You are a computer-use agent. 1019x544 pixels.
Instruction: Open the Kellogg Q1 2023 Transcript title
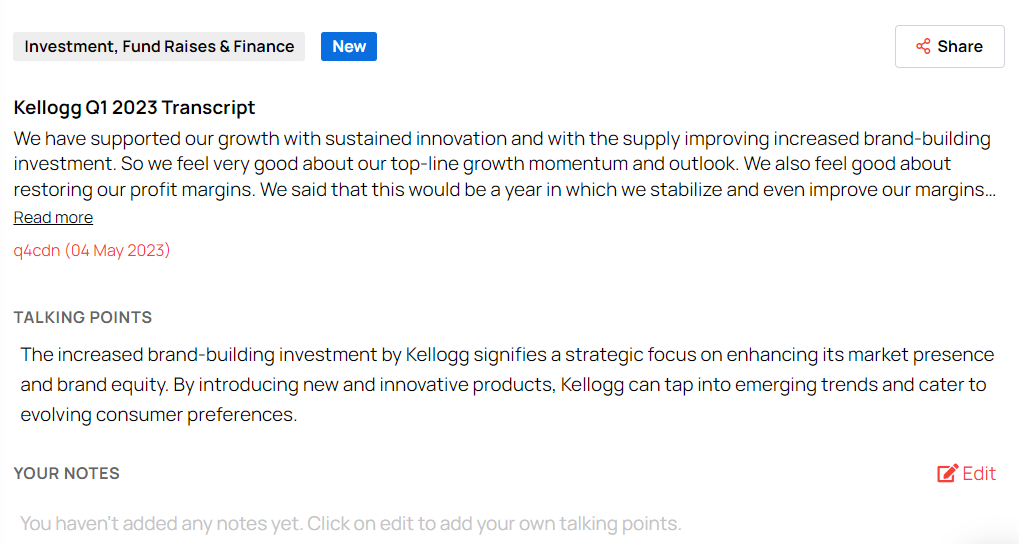(x=134, y=107)
